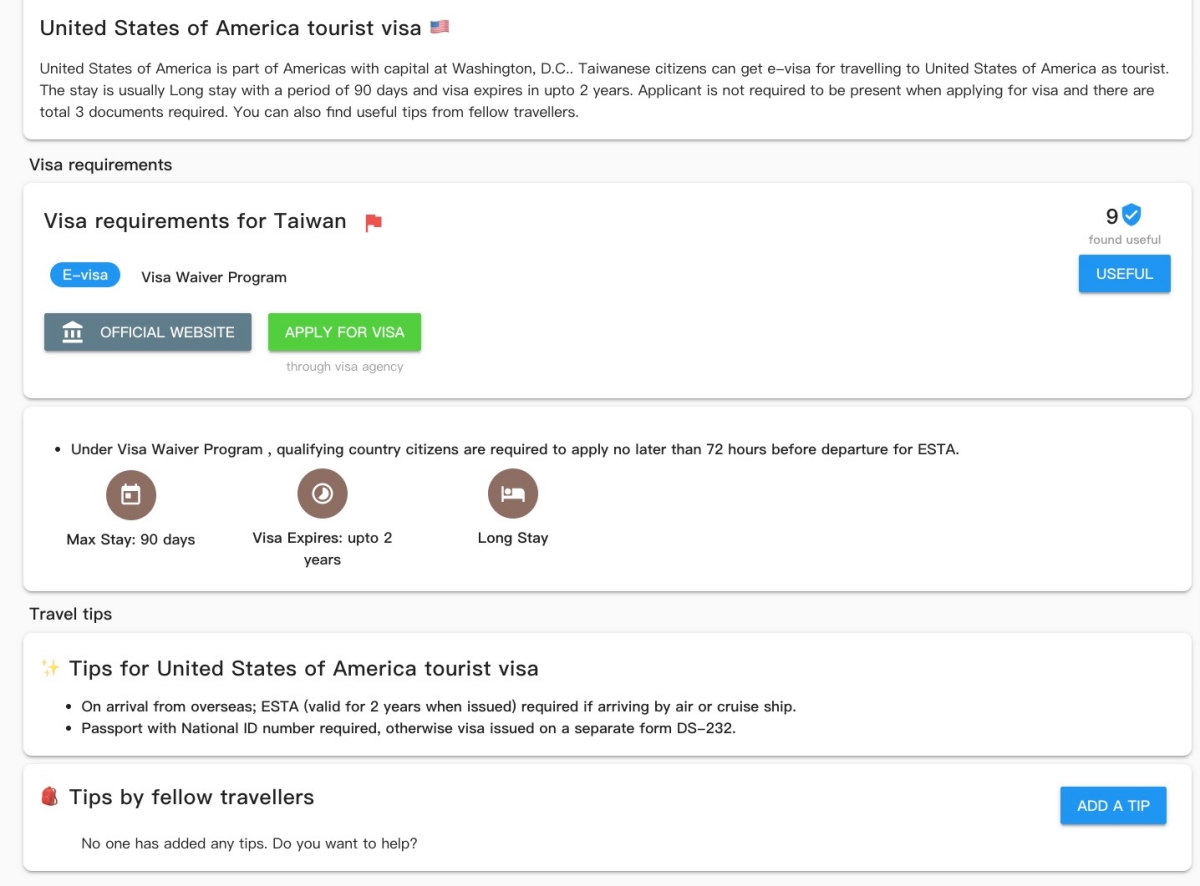Click the Visa Waiver Program label
Image resolution: width=1200 pixels, height=886 pixels.
pos(214,277)
